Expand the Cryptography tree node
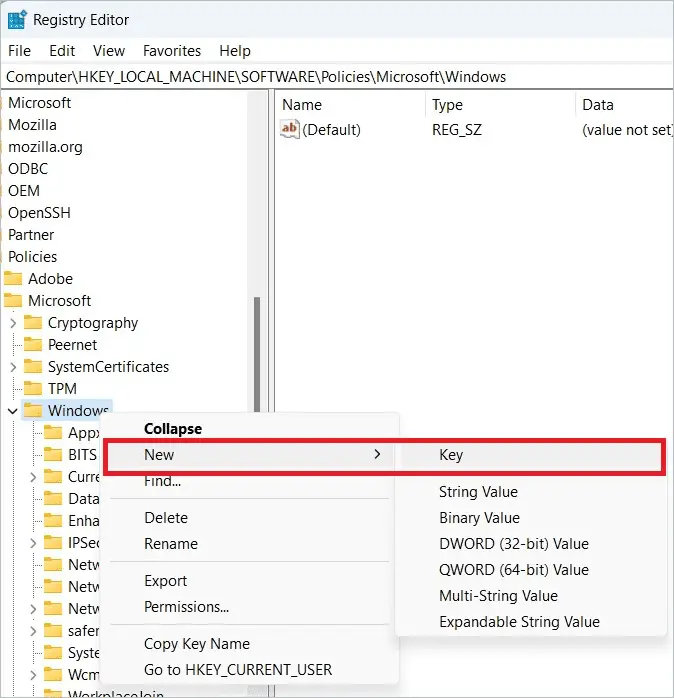Image resolution: width=674 pixels, height=698 pixels. point(12,323)
